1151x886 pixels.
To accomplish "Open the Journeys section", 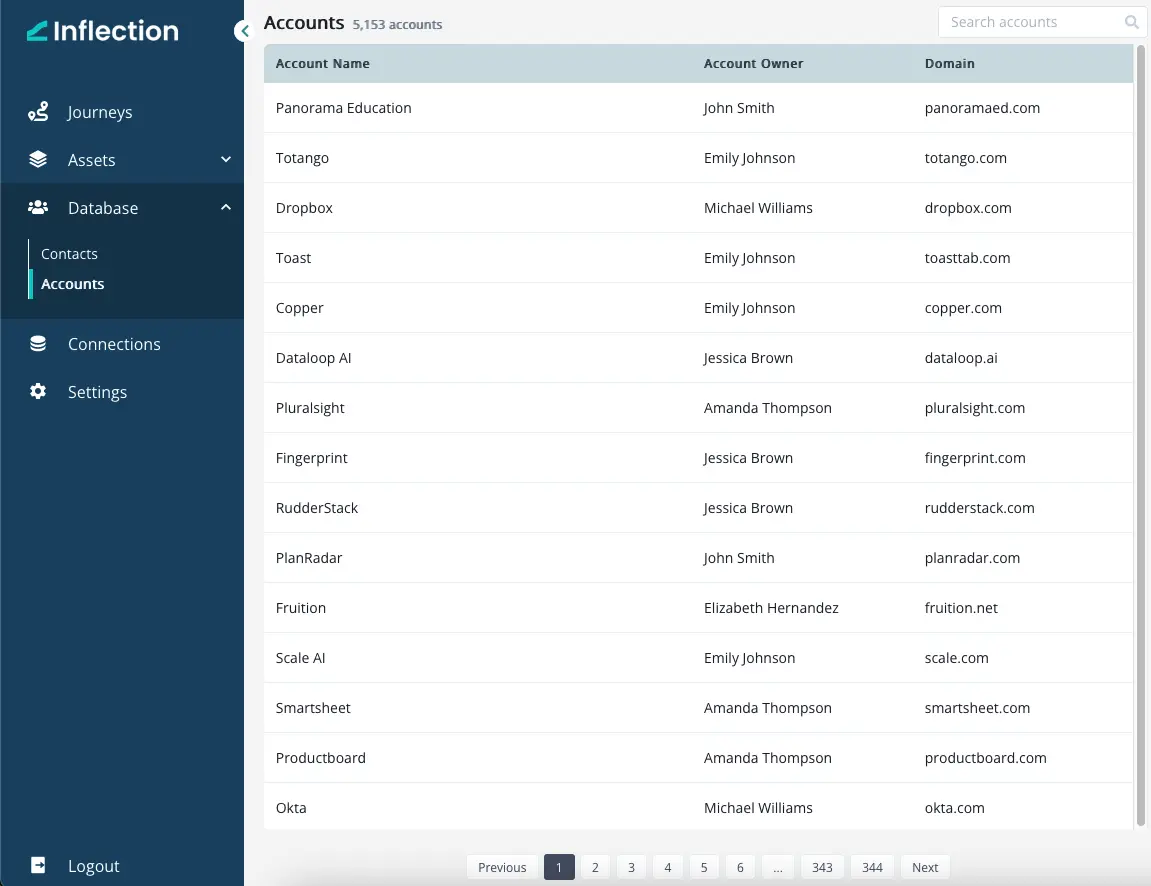I will tap(100, 112).
